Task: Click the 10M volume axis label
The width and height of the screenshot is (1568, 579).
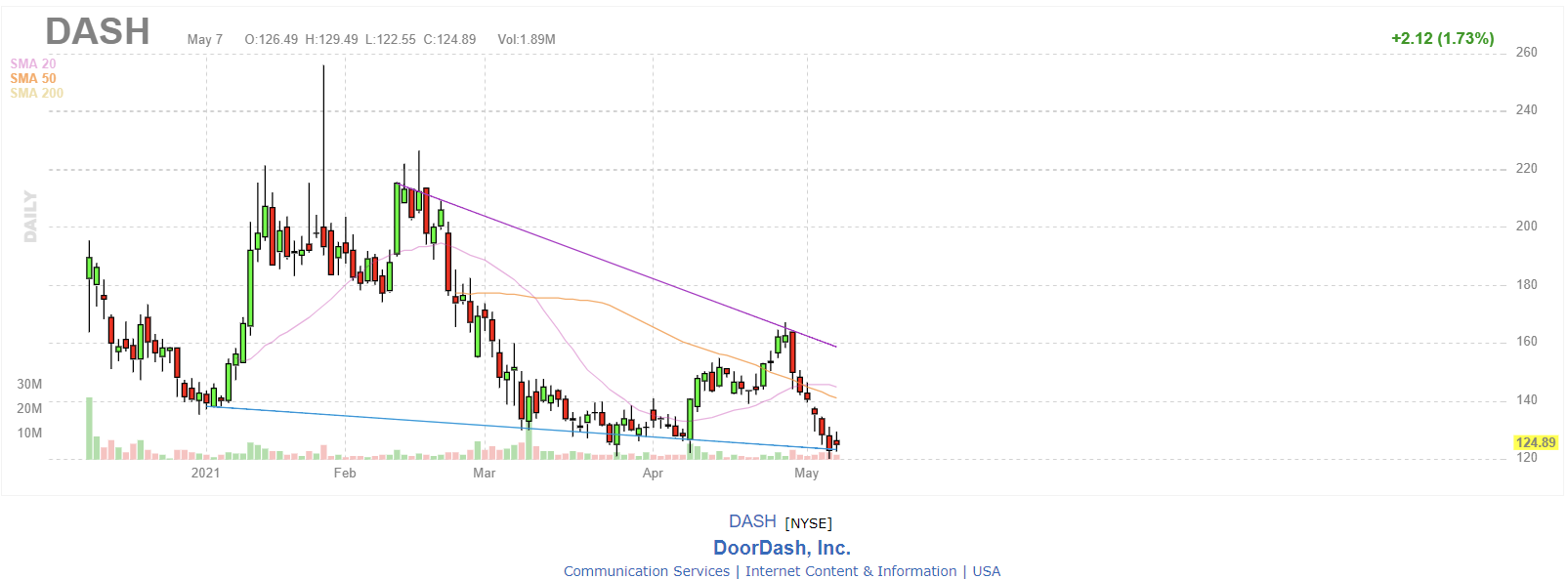Action: pyautogui.click(x=29, y=433)
